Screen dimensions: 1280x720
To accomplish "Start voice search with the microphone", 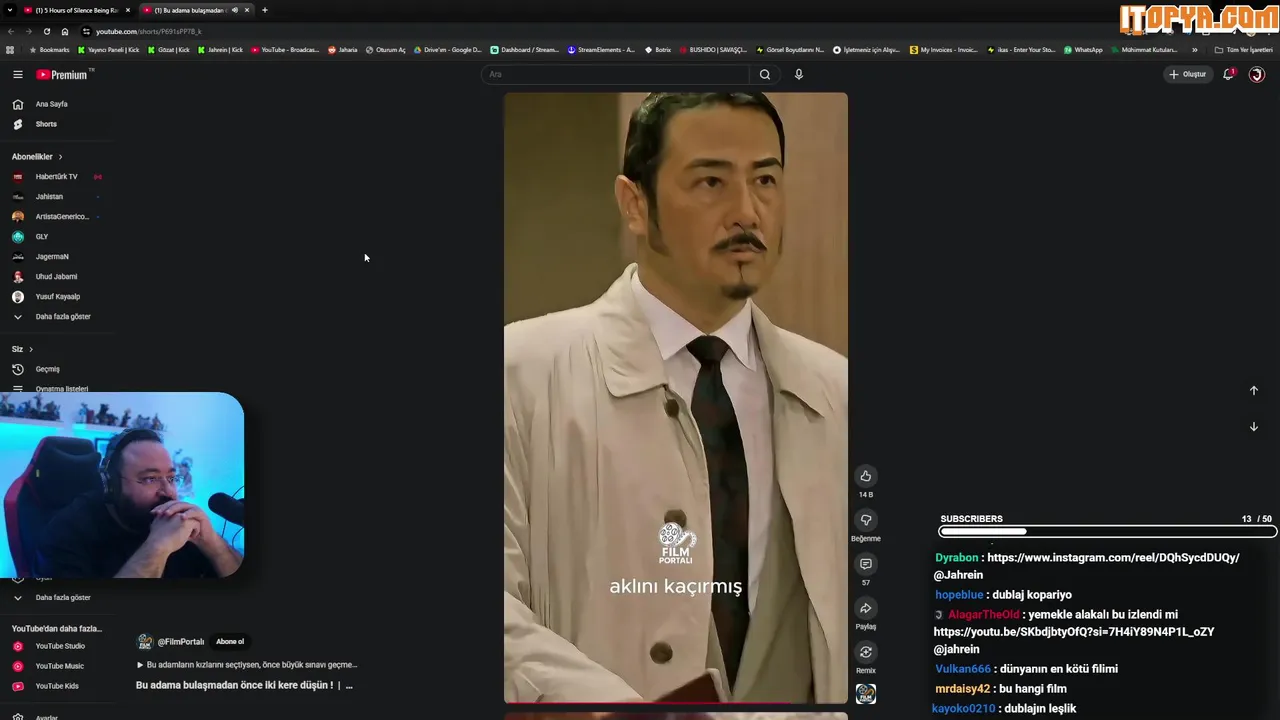I will [798, 74].
